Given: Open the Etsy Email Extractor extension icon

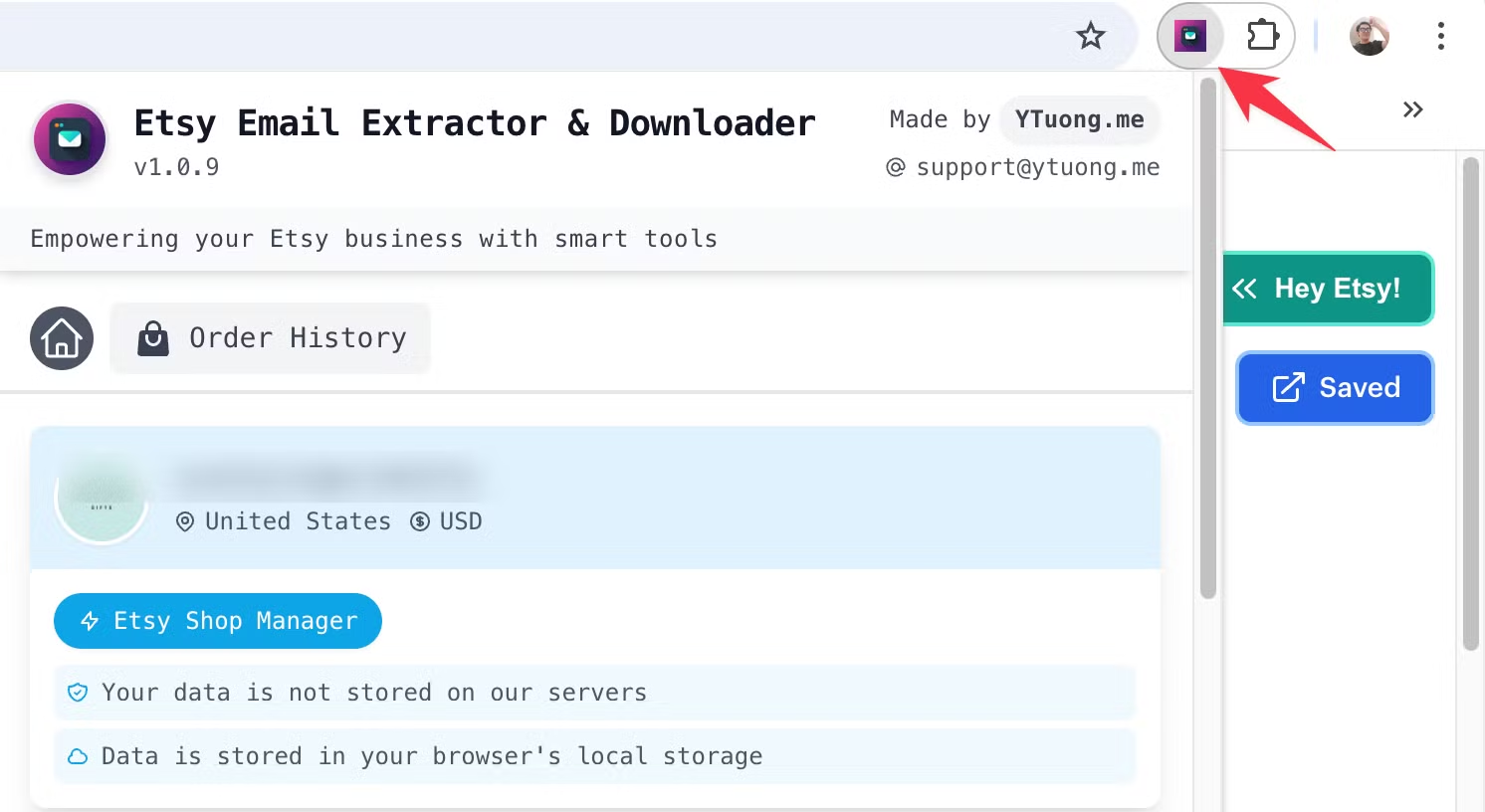Looking at the screenshot, I should pyautogui.click(x=1190, y=37).
